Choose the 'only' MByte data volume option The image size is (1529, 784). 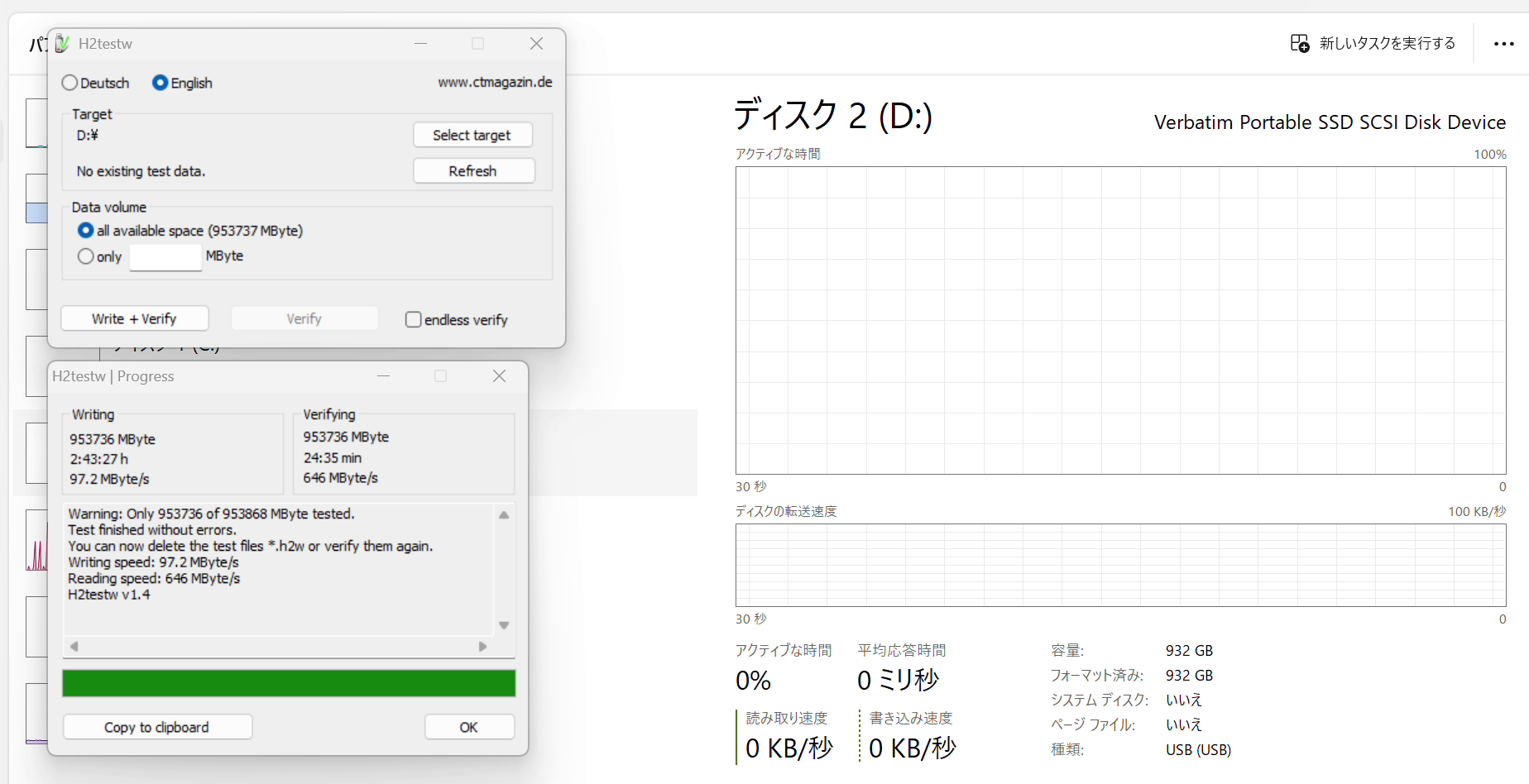pyautogui.click(x=86, y=256)
